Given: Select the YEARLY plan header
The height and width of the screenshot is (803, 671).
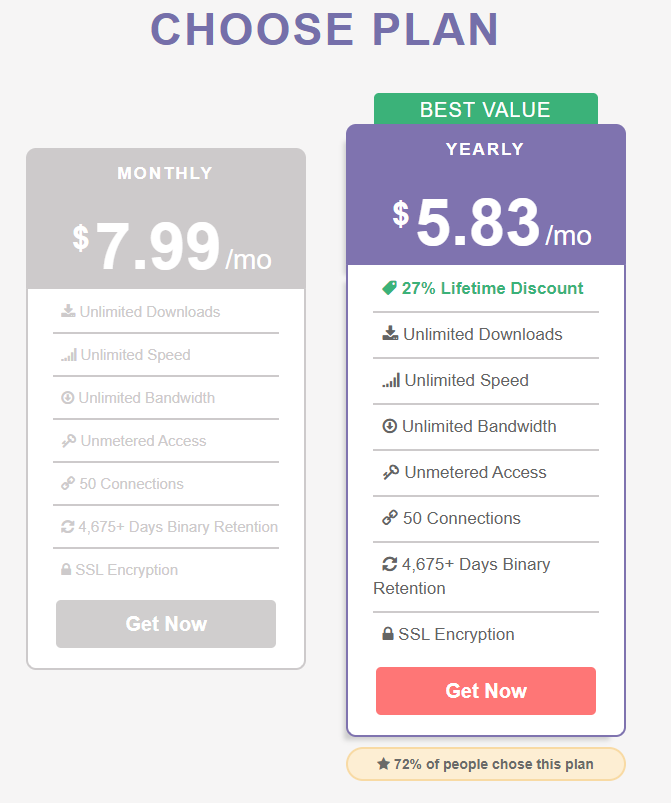Looking at the screenshot, I should [485, 149].
